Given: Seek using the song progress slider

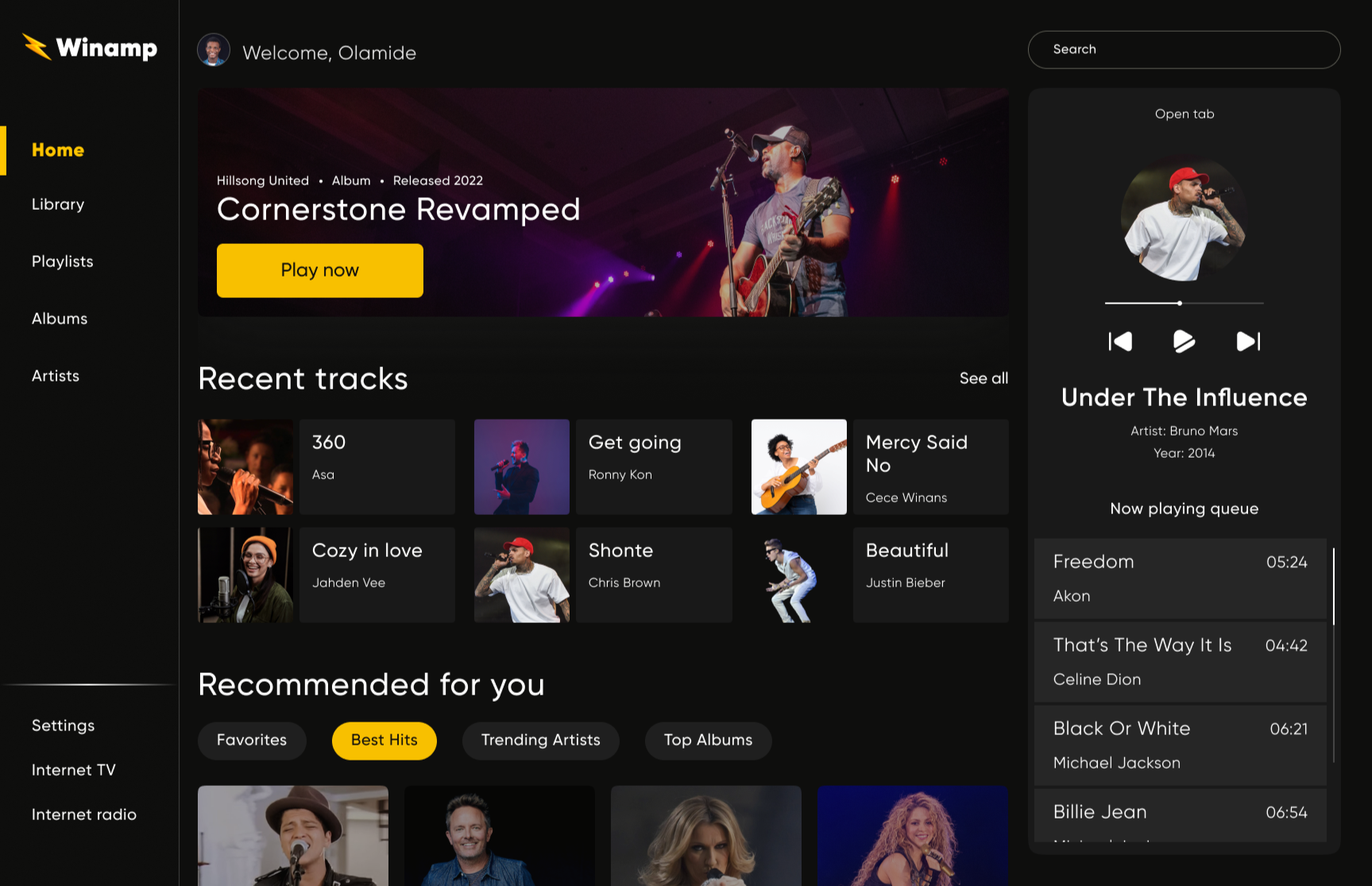Looking at the screenshot, I should point(1184,303).
